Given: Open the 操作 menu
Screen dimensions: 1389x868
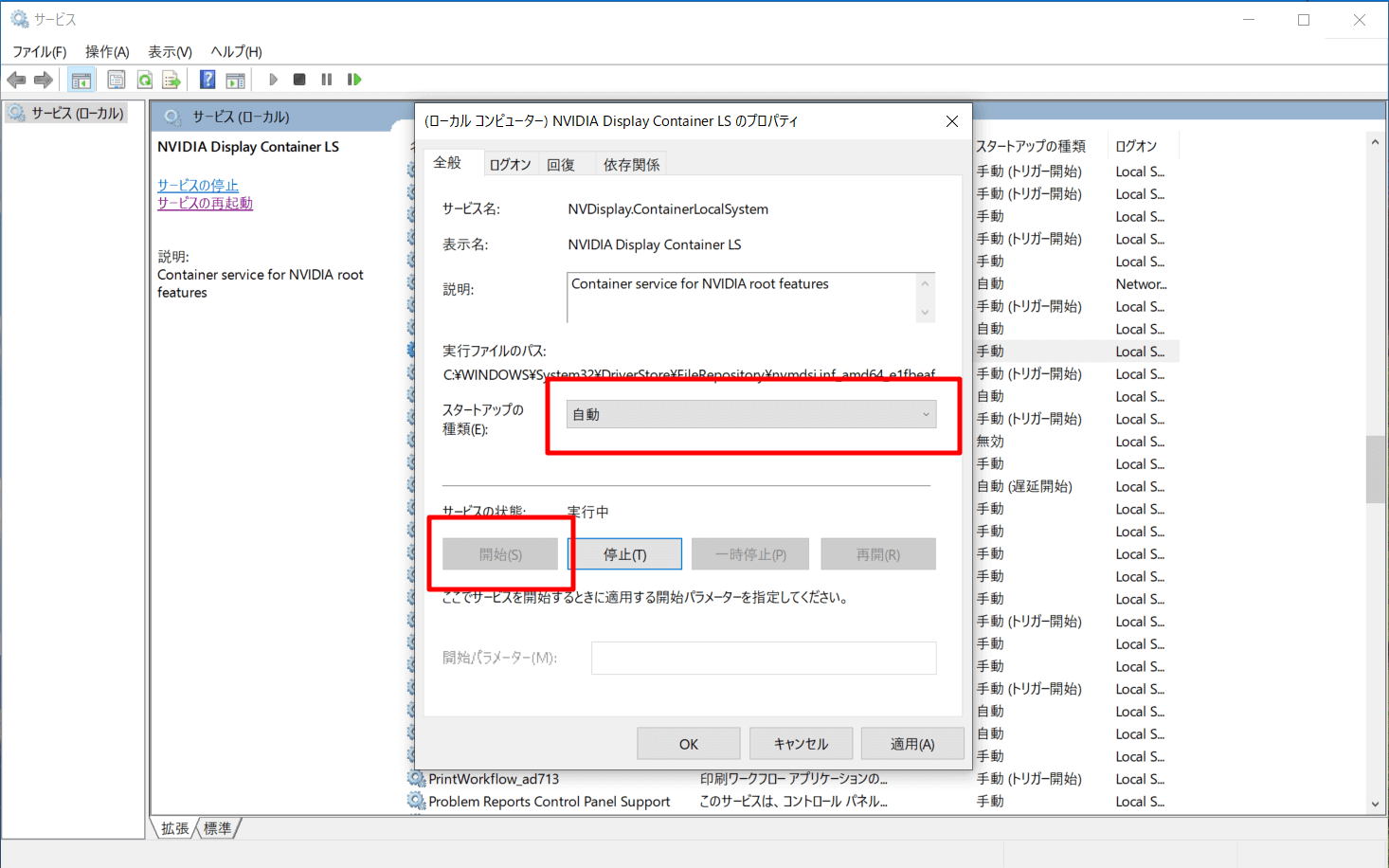Looking at the screenshot, I should (106, 51).
